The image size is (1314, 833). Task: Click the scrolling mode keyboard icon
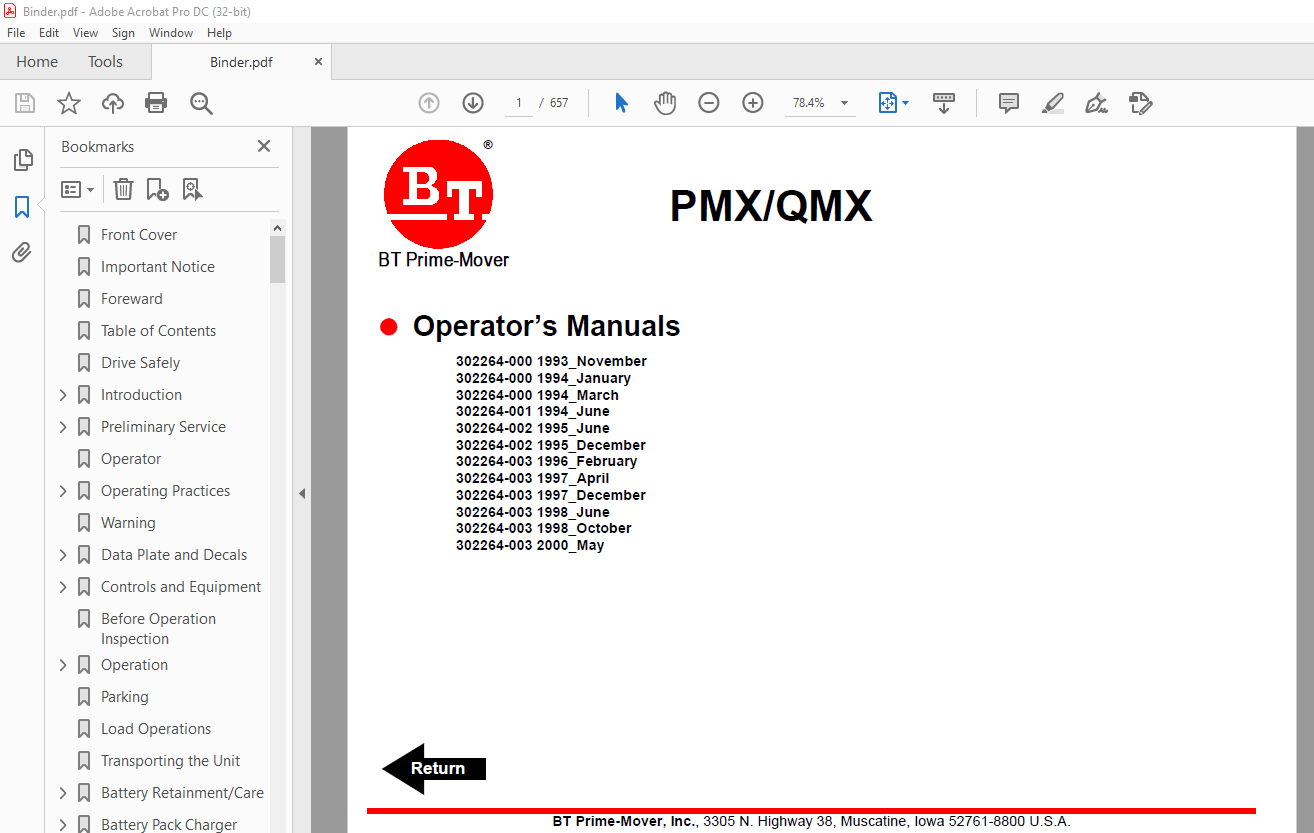pos(944,103)
